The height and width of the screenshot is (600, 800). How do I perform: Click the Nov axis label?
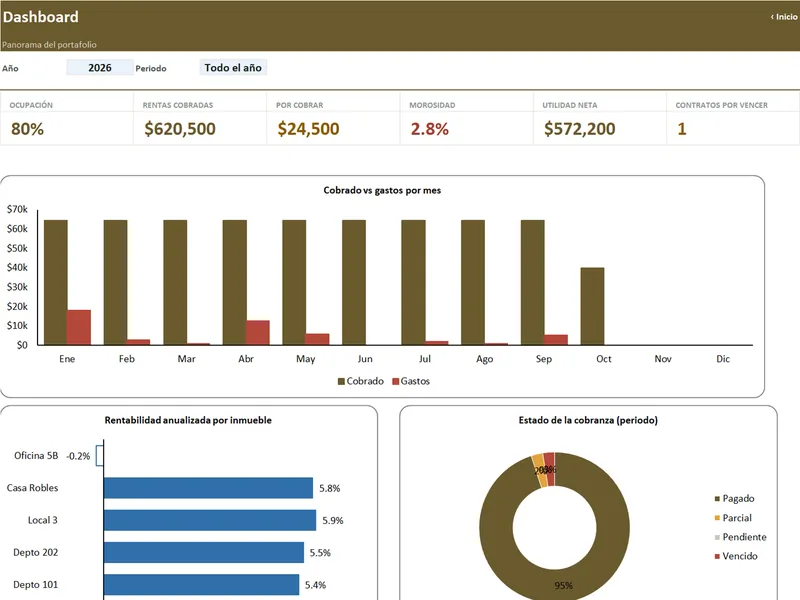coord(663,359)
